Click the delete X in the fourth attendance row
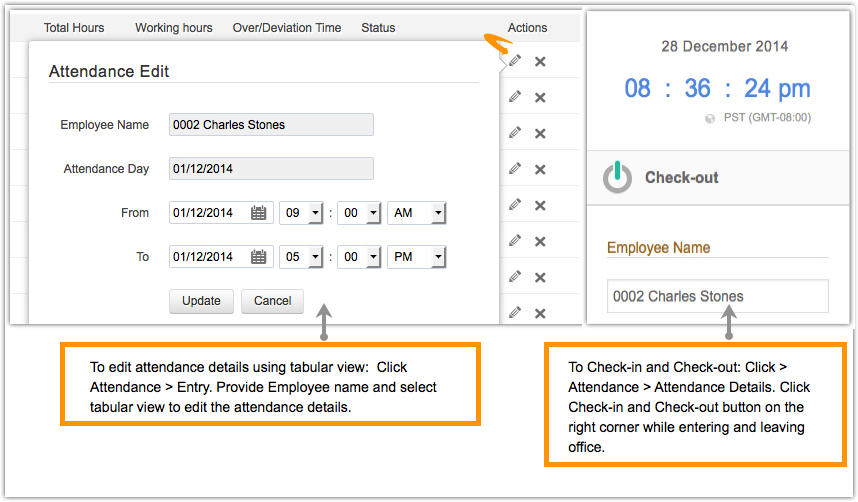The image size is (858, 502). [x=540, y=170]
